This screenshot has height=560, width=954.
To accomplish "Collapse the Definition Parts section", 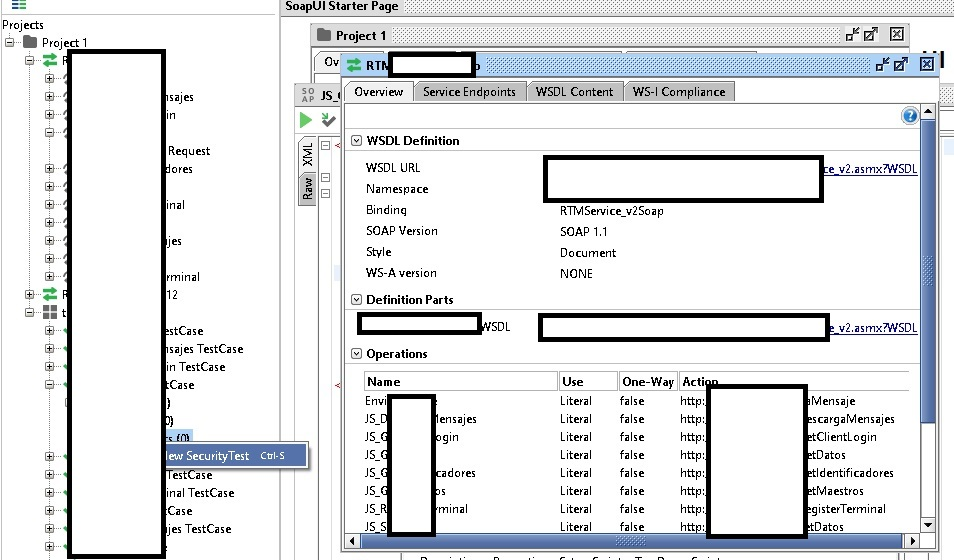I will [x=356, y=300].
